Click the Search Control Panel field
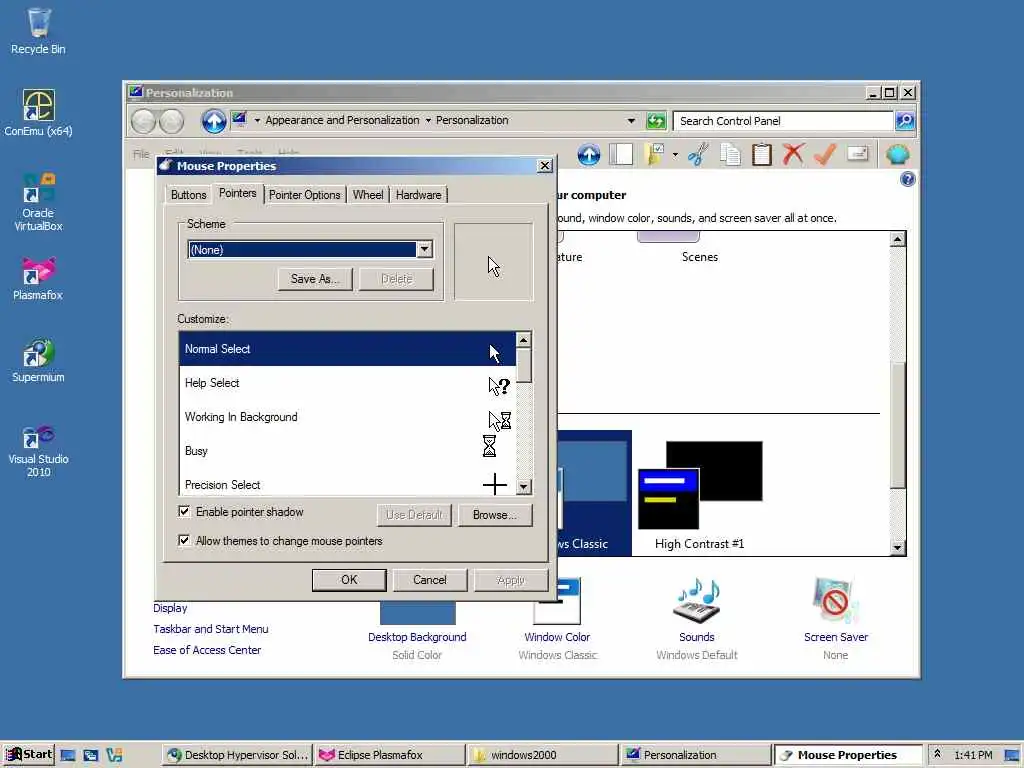Screen dimensions: 1024x768 tap(783, 121)
